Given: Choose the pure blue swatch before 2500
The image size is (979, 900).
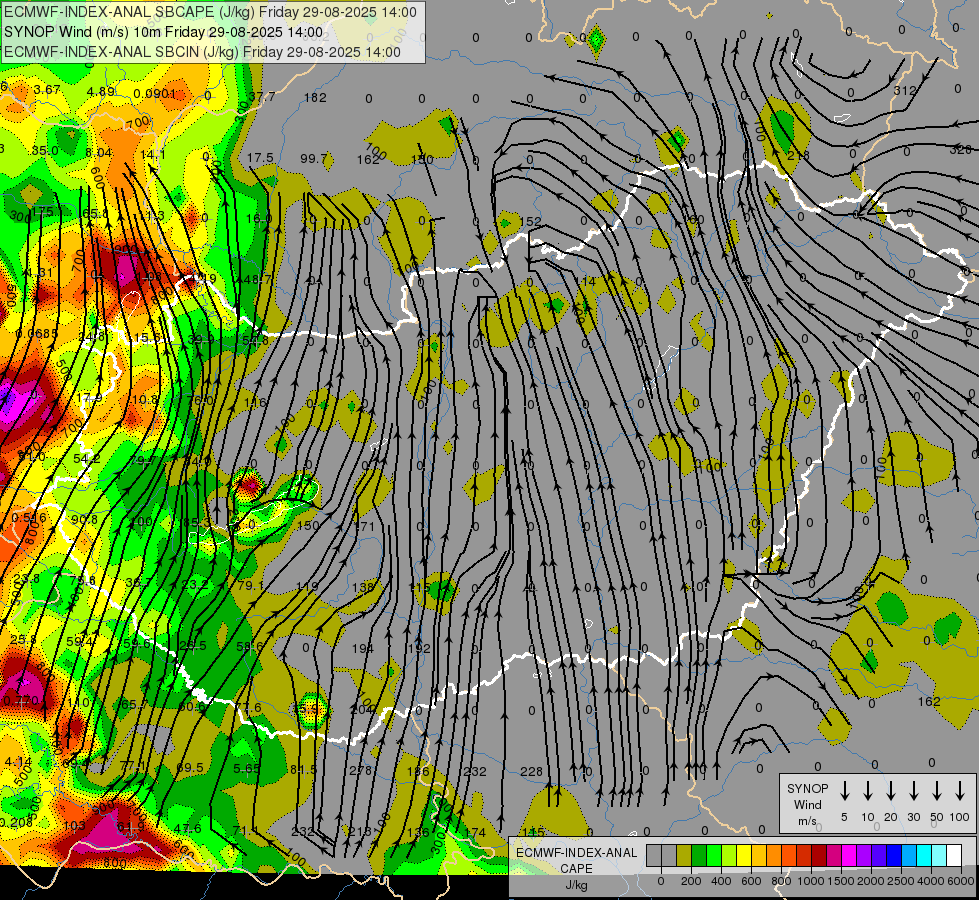Looking at the screenshot, I should pos(893,855).
